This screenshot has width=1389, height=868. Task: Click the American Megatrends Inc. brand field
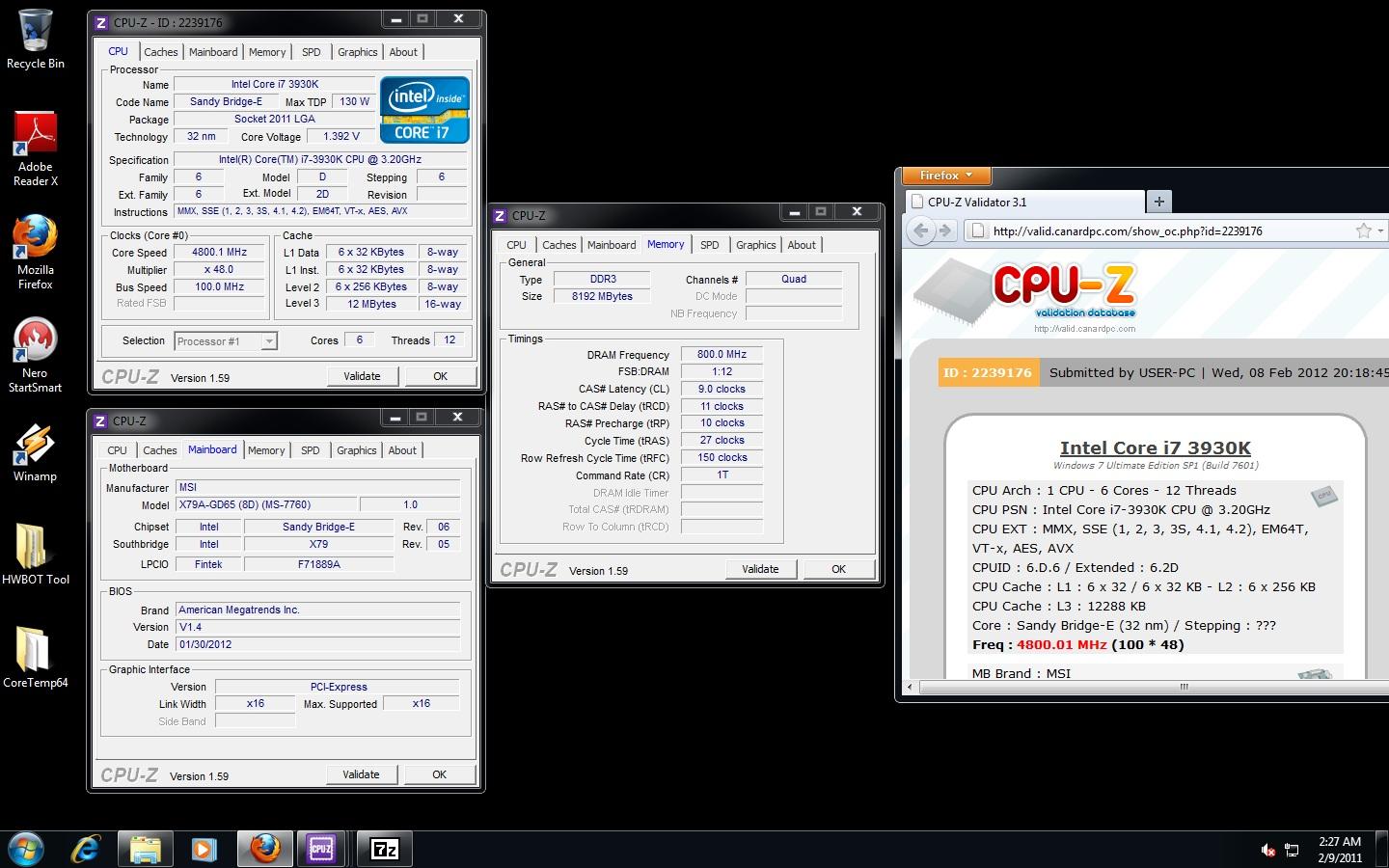[317, 610]
